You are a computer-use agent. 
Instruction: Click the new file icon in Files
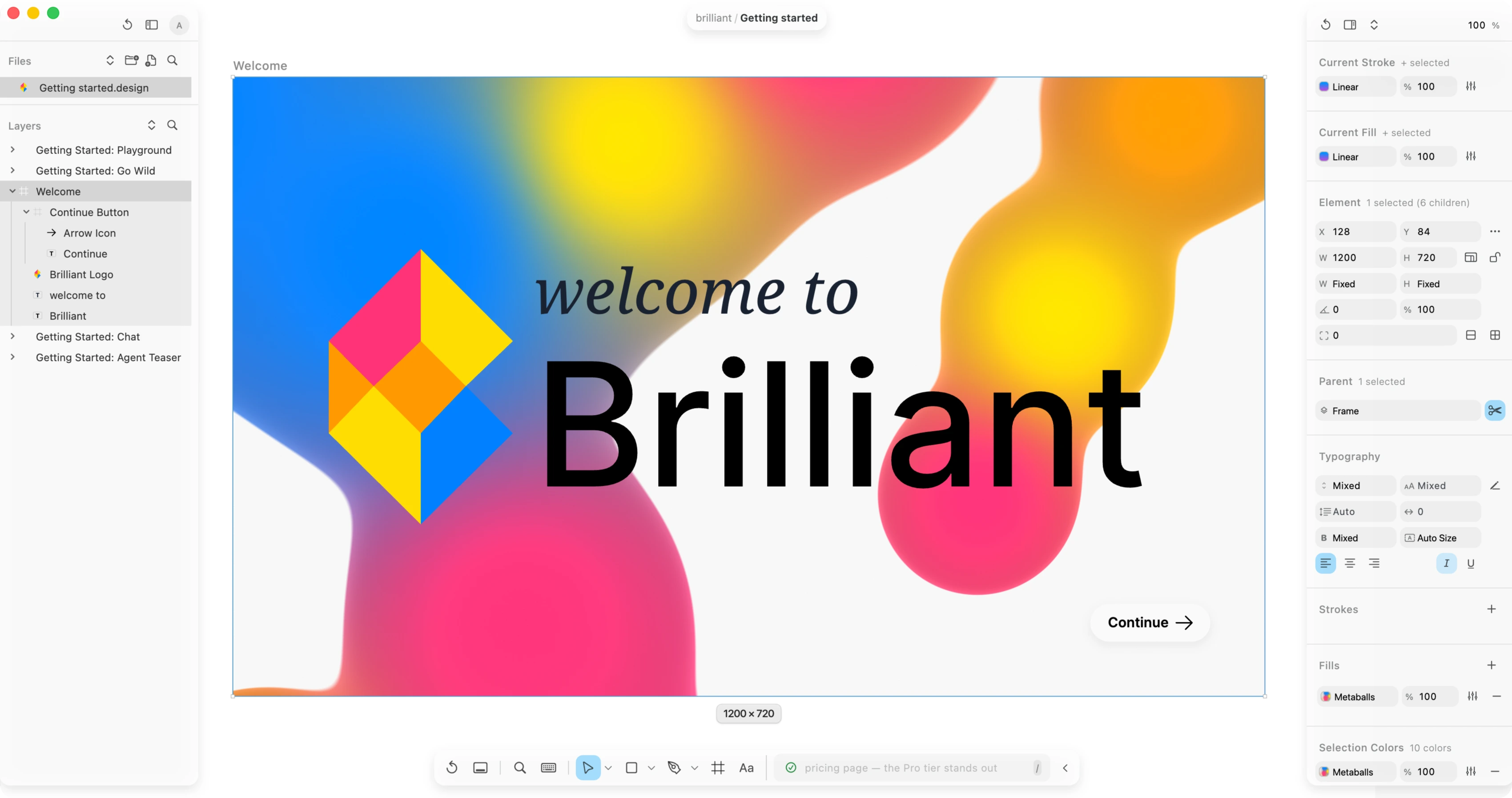(x=152, y=60)
